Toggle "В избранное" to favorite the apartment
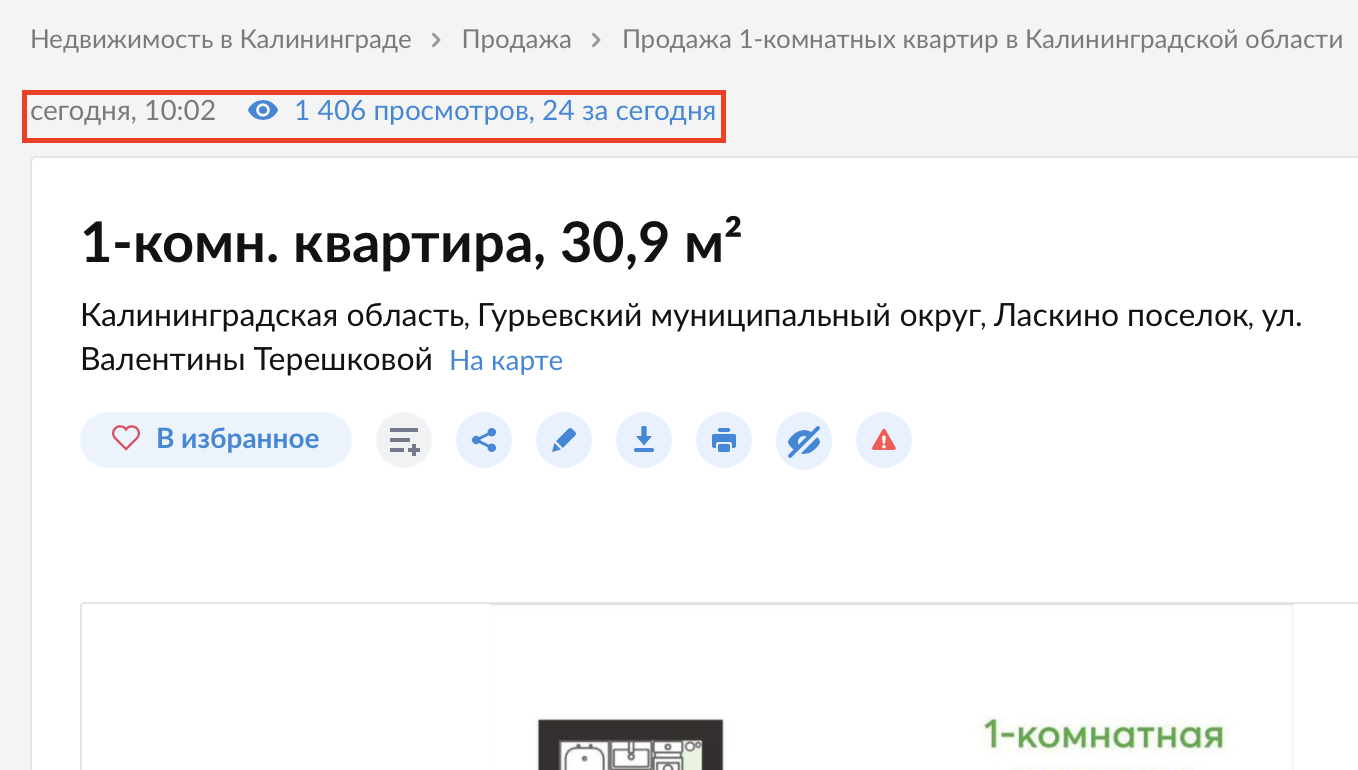This screenshot has height=770, width=1358. tap(216, 439)
